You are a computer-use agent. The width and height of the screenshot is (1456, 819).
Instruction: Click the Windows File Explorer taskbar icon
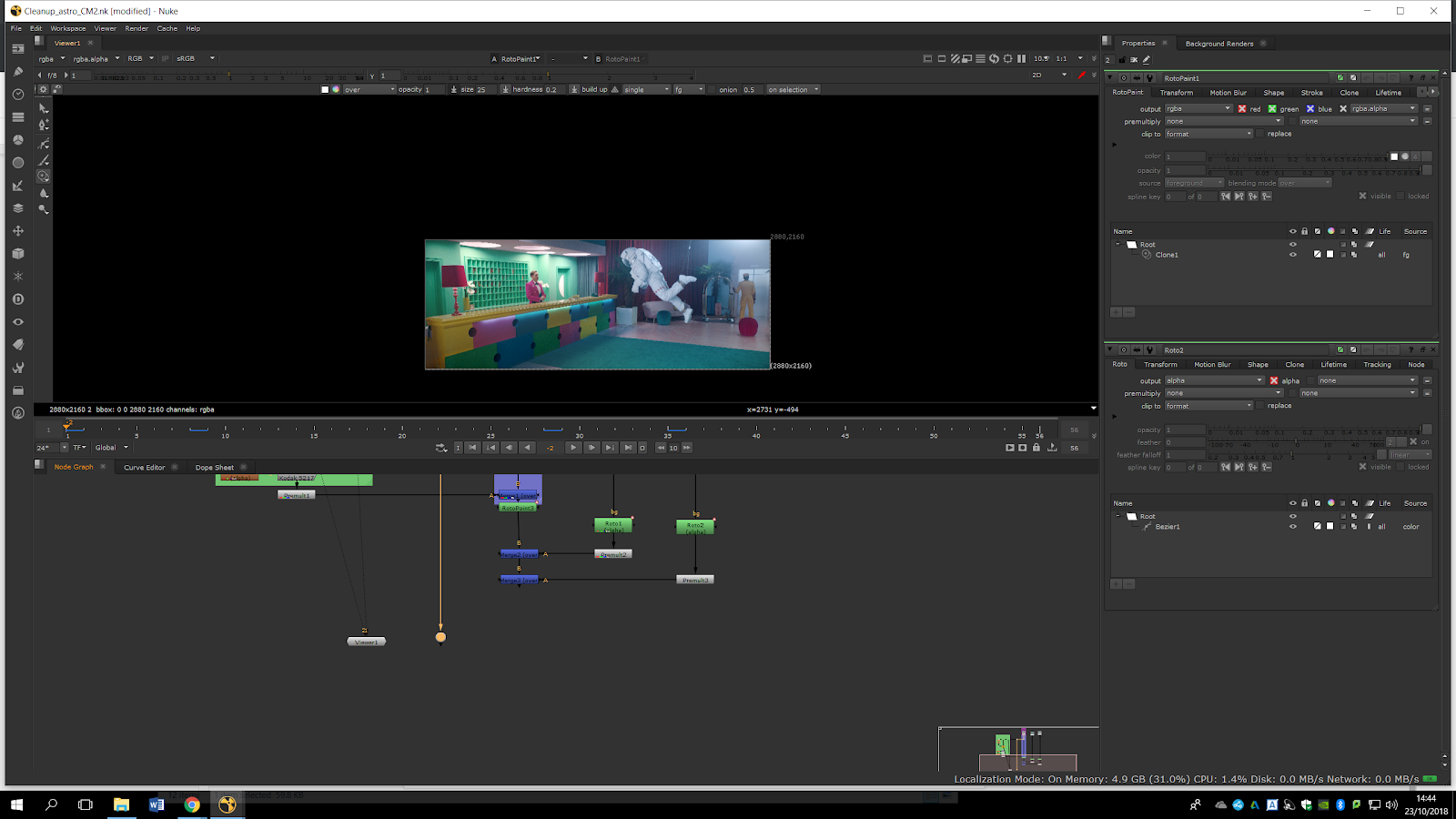[121, 804]
